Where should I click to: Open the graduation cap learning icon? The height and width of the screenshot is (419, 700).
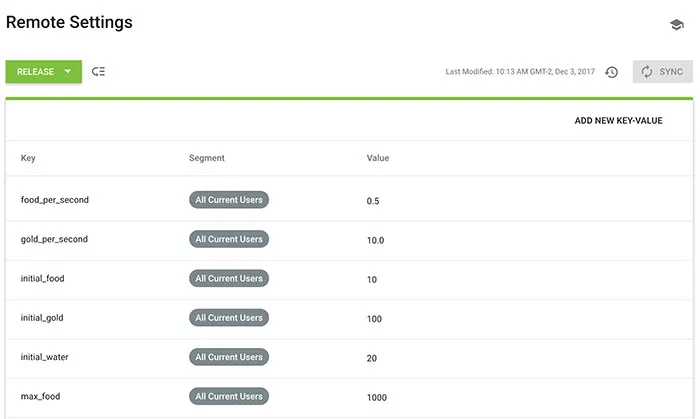coord(677,25)
